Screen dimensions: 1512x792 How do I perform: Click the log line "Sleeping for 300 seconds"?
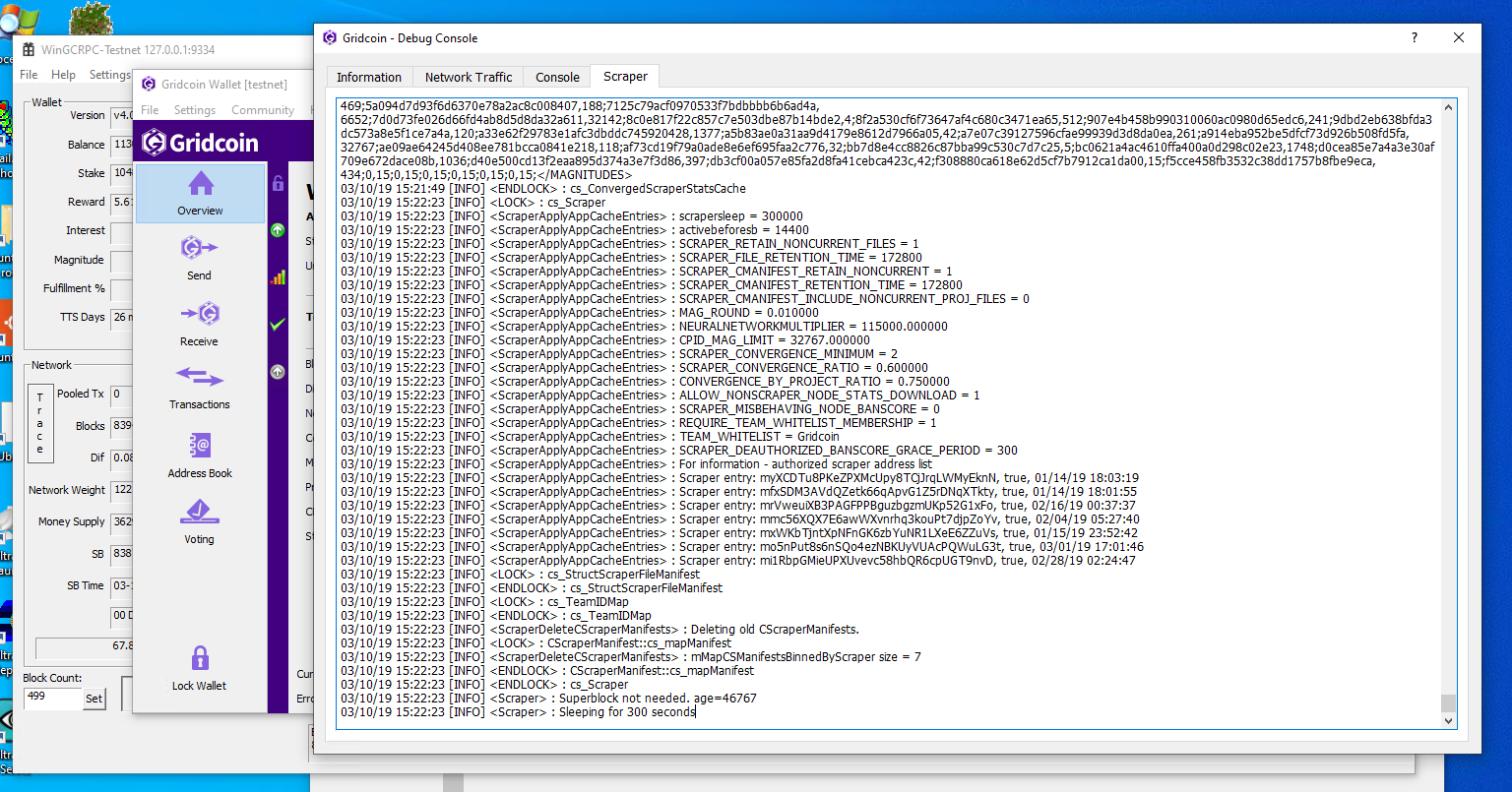518,712
